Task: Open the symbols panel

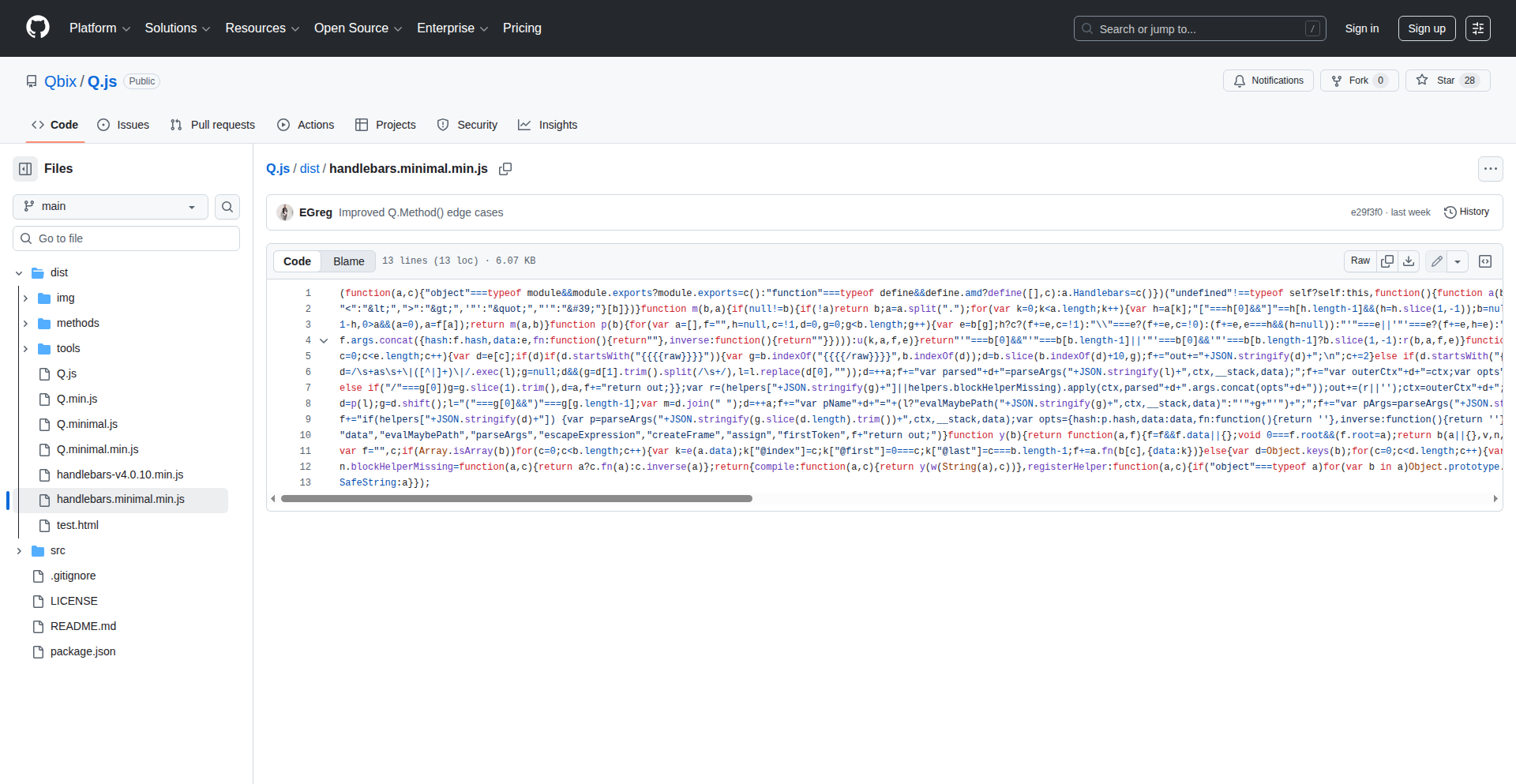Action: 1485,261
